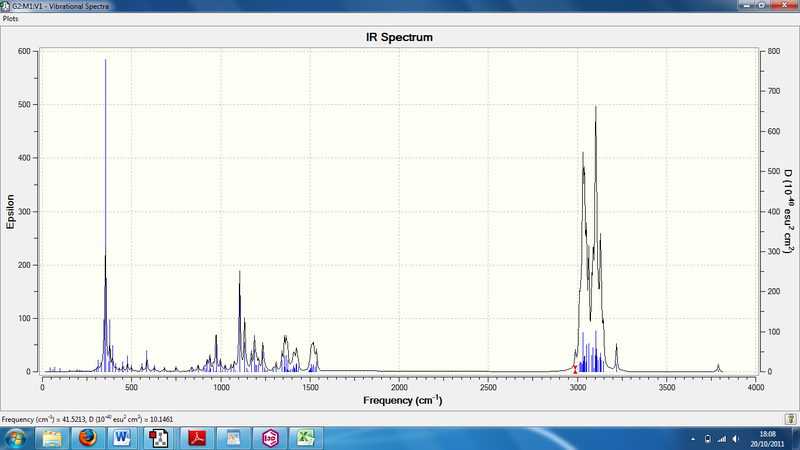800x450 pixels.
Task: Click the 'Epsilon' y-axis label
Action: point(10,211)
